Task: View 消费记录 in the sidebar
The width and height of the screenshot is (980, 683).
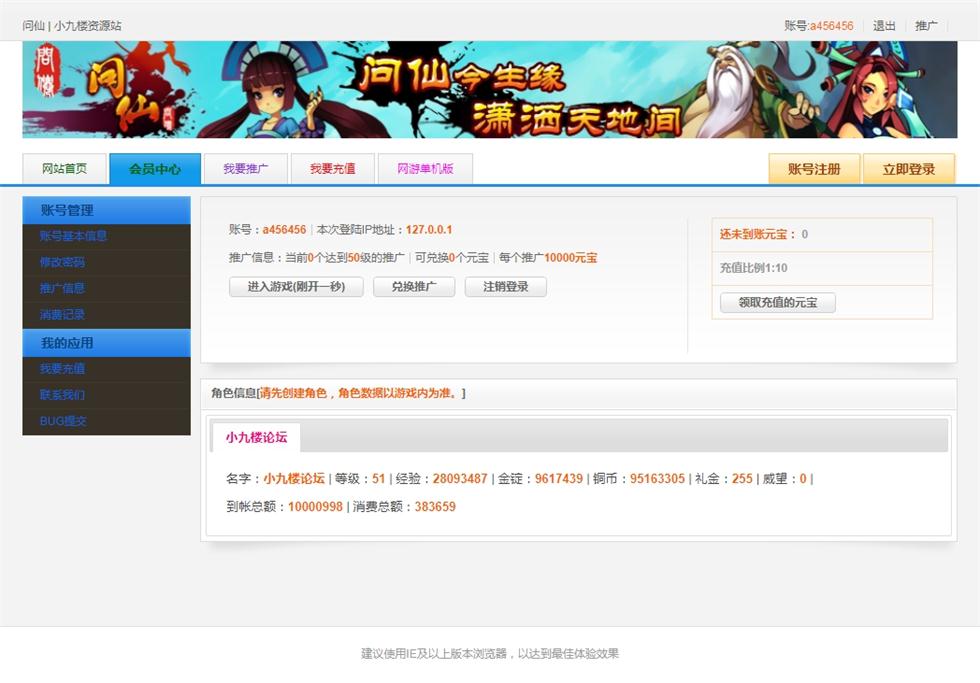Action: pyautogui.click(x=62, y=314)
